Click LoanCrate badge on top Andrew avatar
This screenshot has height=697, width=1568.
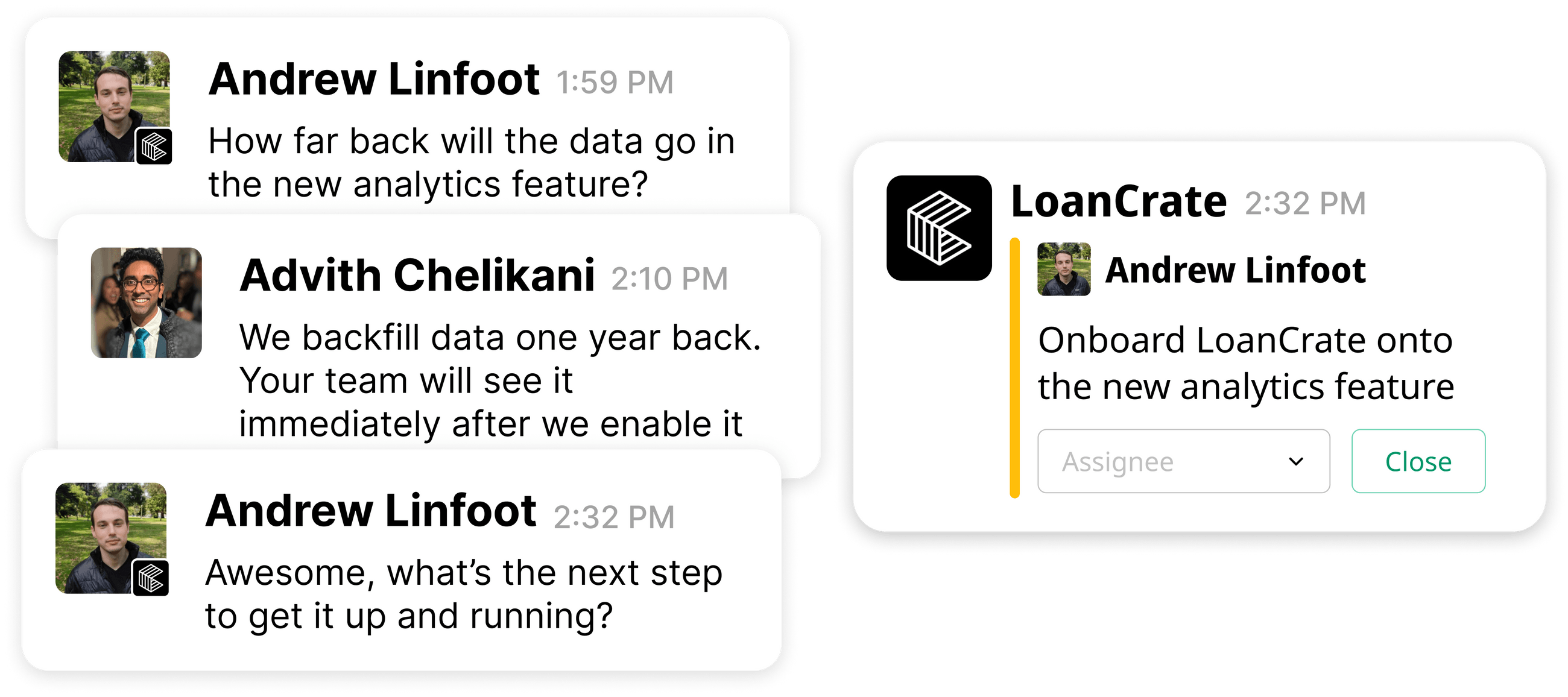[x=153, y=147]
